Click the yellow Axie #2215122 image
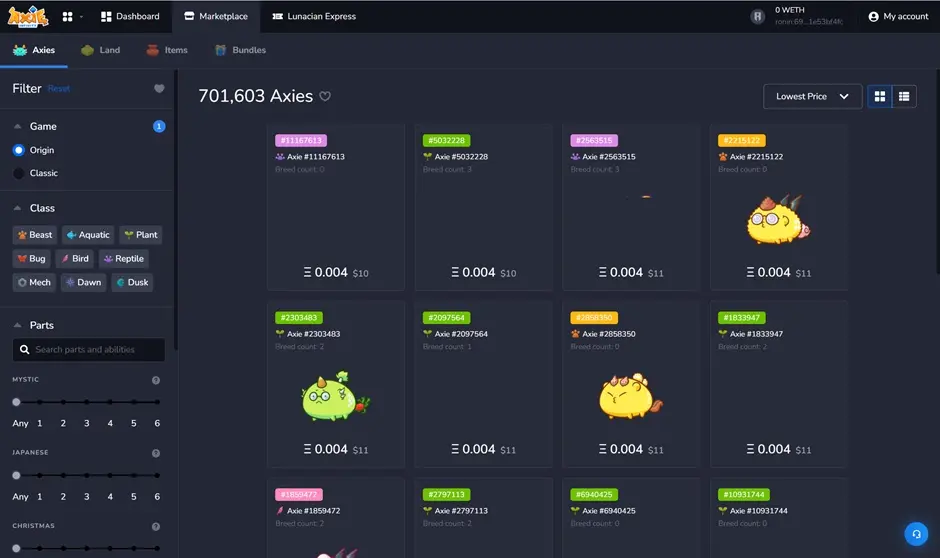This screenshot has width=940, height=558. pos(778,219)
